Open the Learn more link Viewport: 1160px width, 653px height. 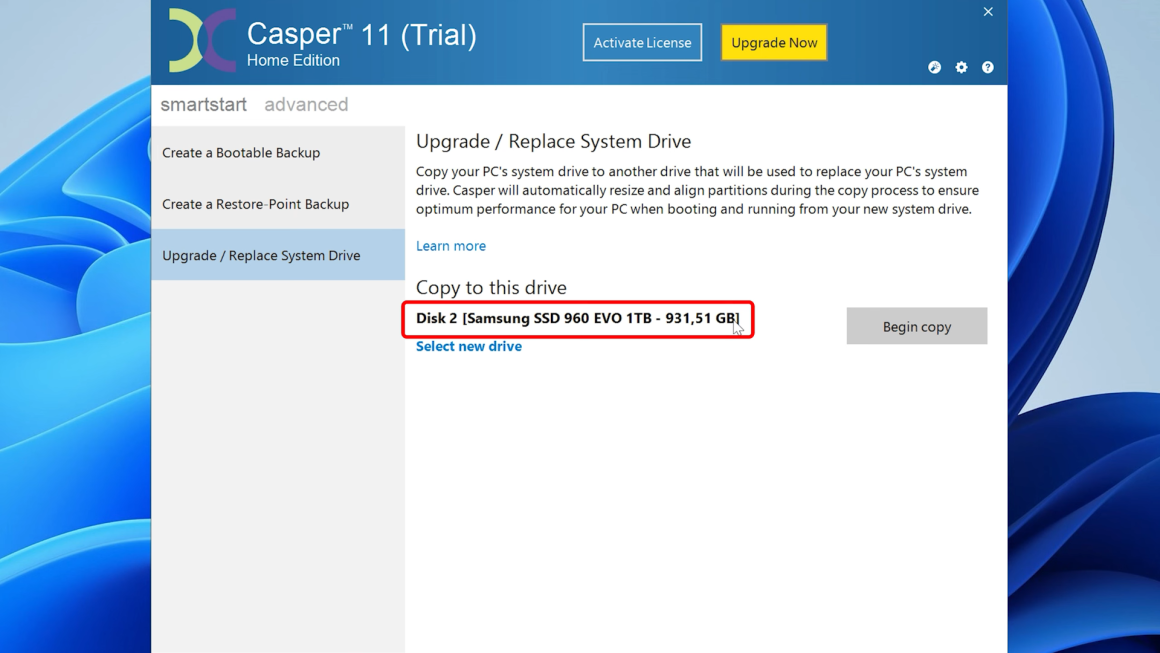pyautogui.click(x=451, y=246)
